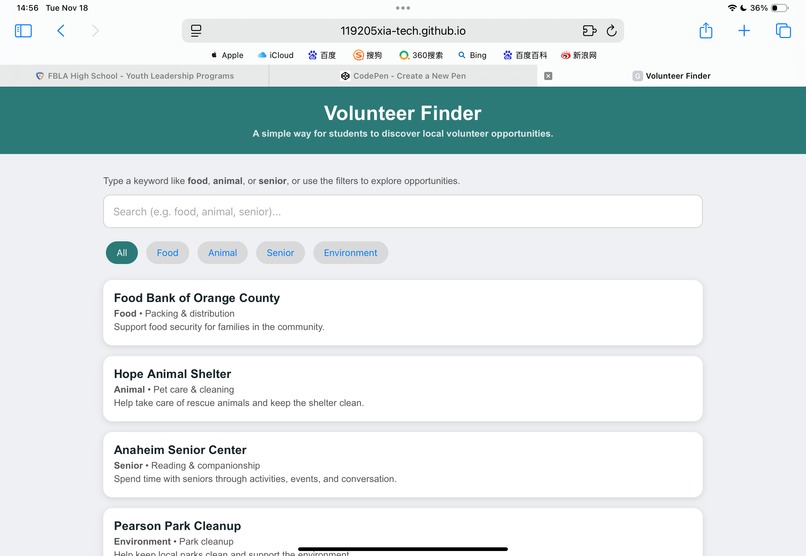Go back with the back arrow

61,31
